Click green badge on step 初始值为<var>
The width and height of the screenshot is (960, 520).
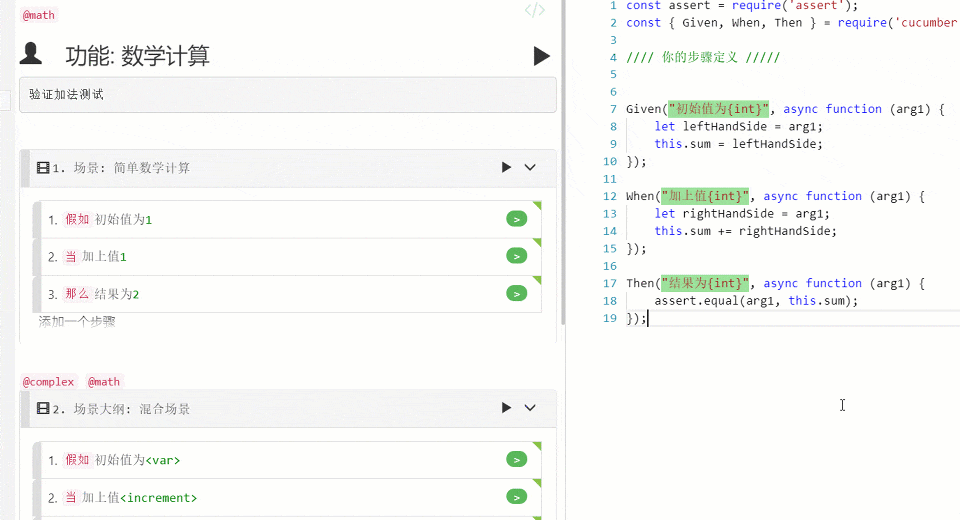516,460
